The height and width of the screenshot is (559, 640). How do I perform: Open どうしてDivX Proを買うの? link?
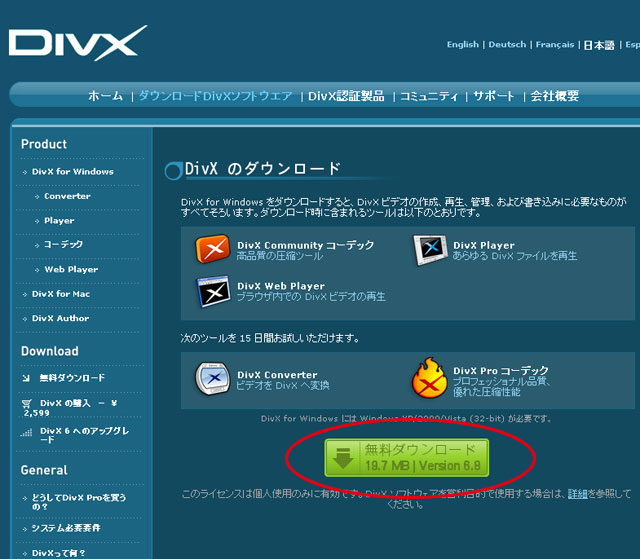point(78,502)
